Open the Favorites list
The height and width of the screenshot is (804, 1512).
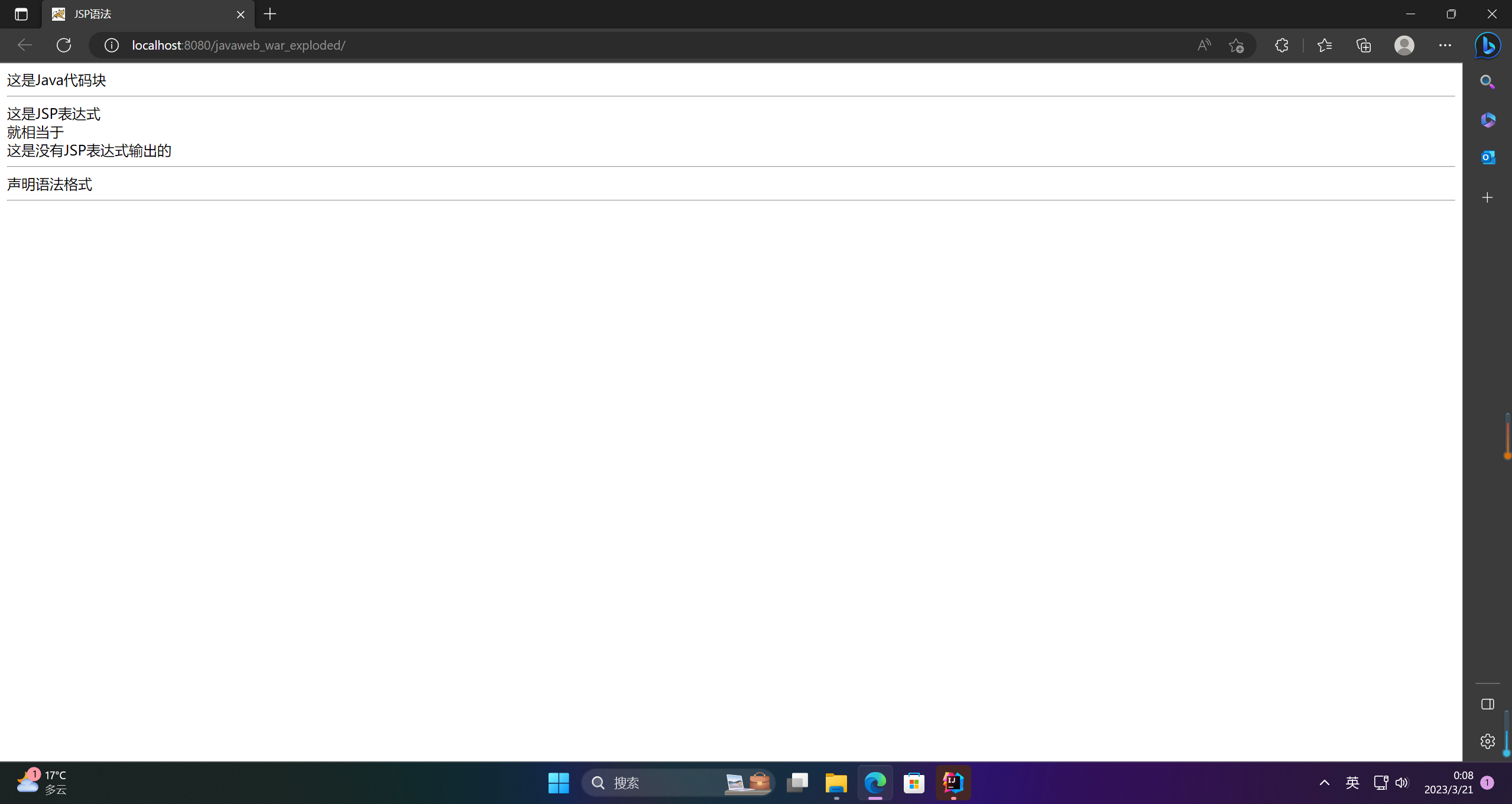(x=1325, y=45)
